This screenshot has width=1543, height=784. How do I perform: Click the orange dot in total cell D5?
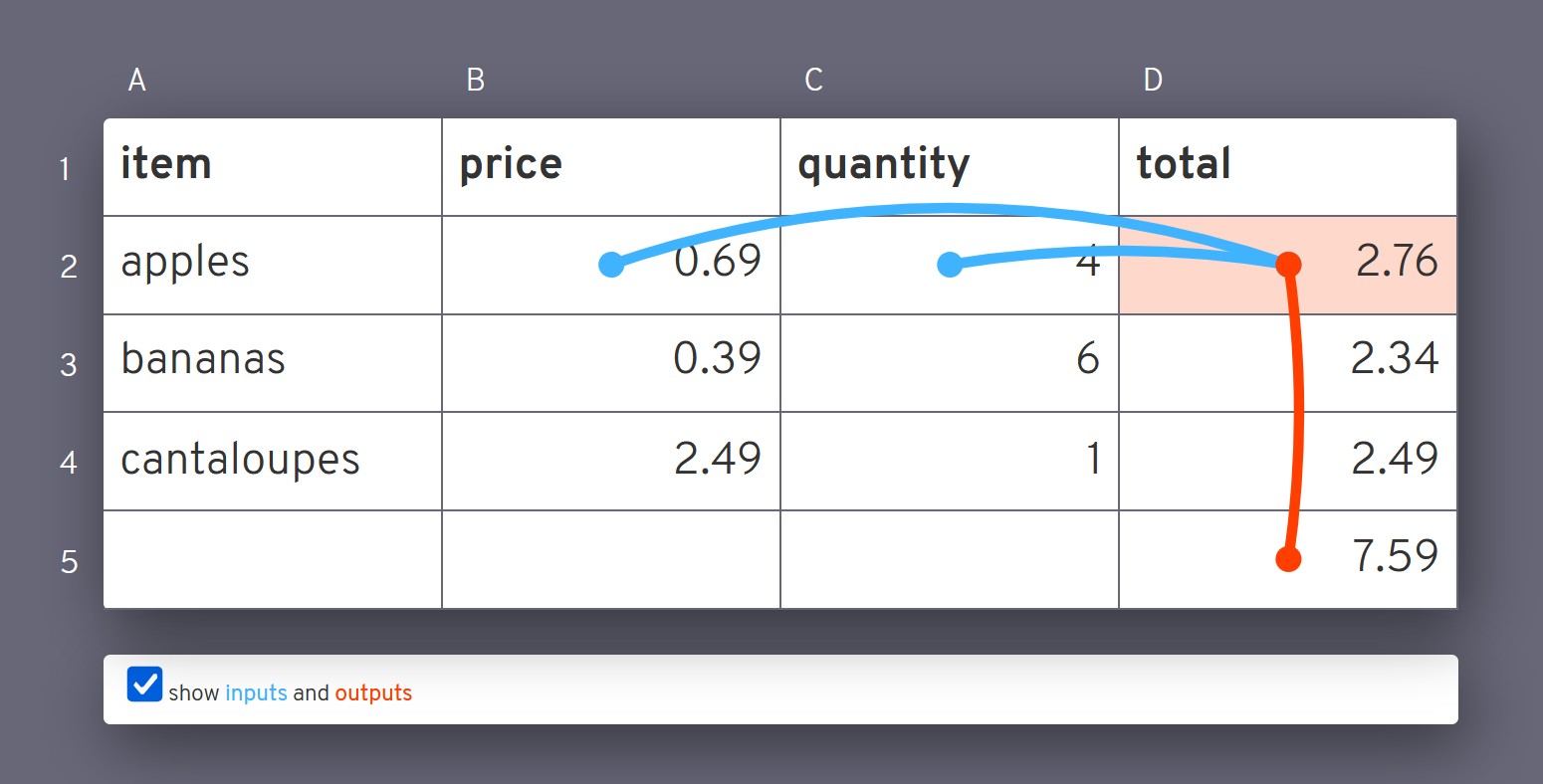click(1288, 559)
